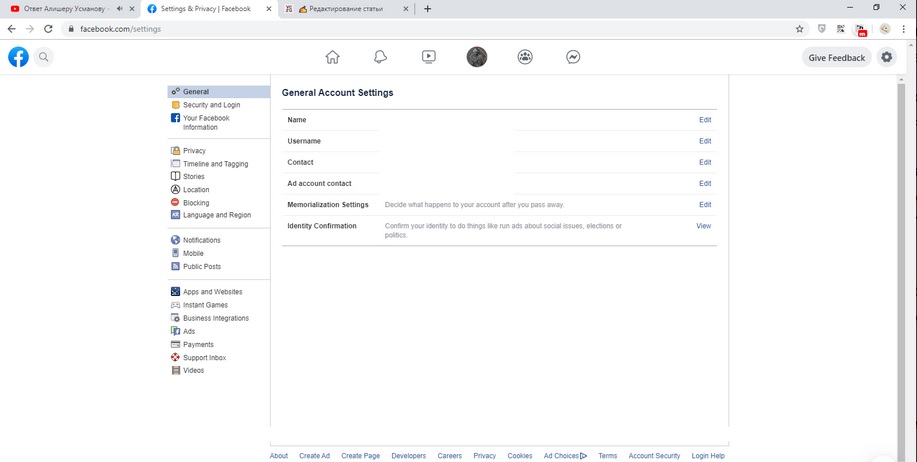Open the Facebook search magnifier

[44, 57]
